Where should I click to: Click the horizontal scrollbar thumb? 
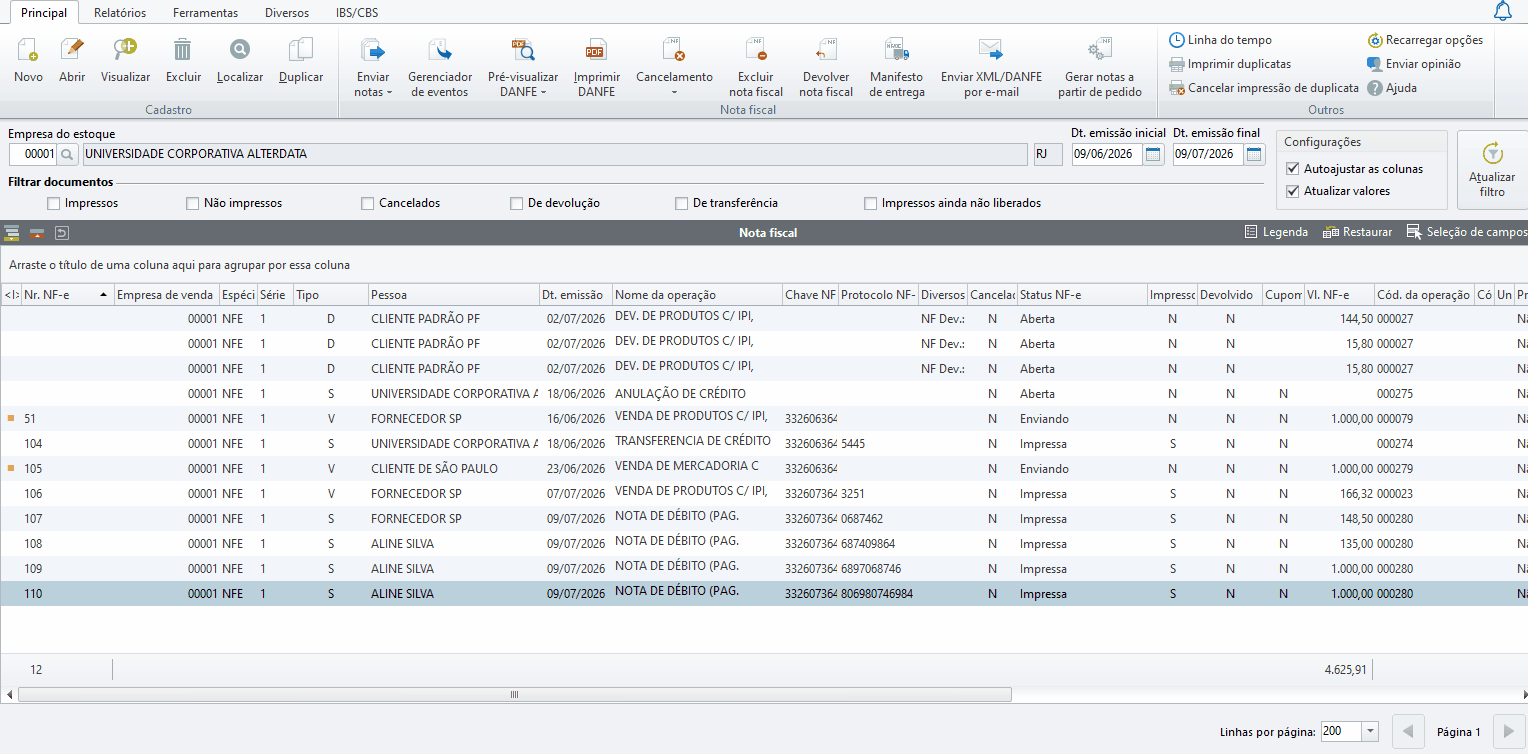515,694
